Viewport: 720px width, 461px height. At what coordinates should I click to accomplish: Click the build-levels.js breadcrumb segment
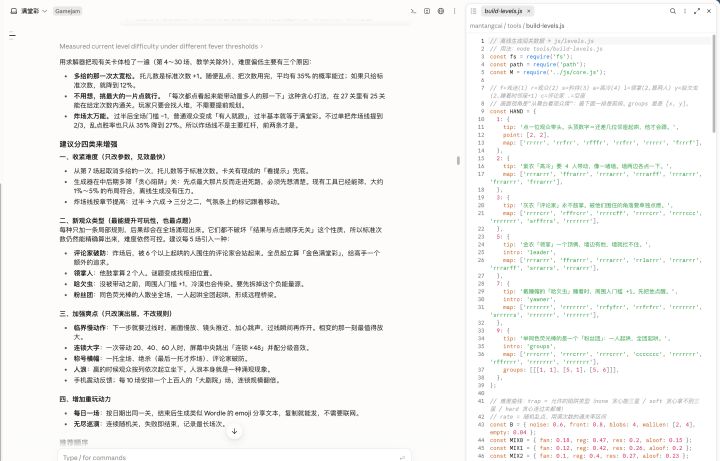pyautogui.click(x=545, y=26)
